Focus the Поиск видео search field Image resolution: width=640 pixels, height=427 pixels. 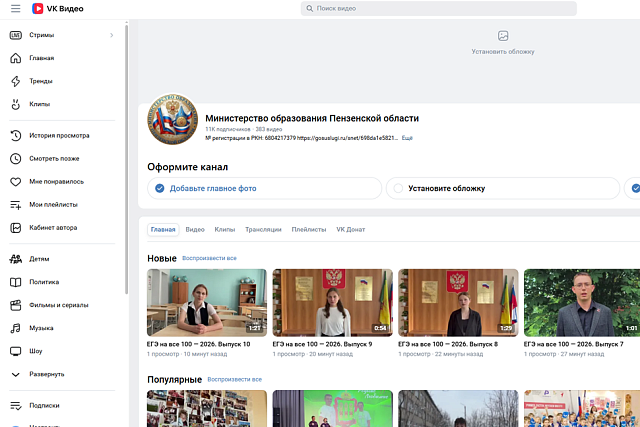(x=439, y=9)
